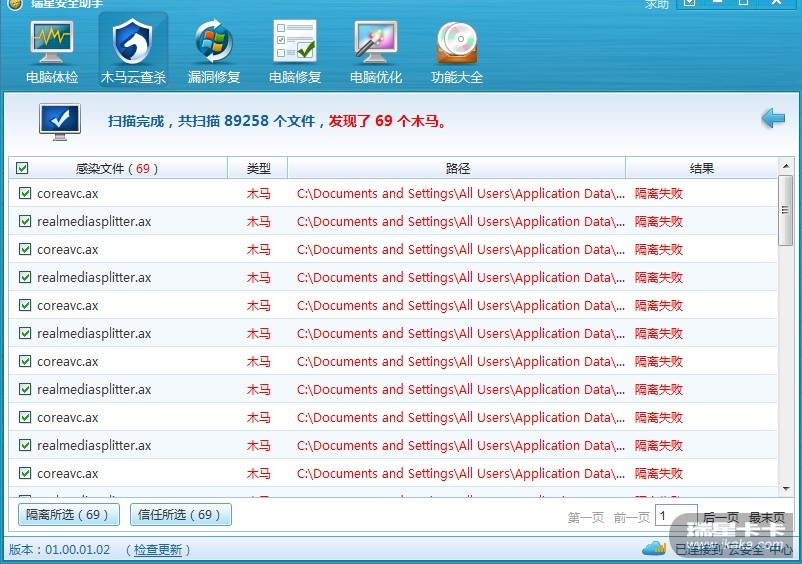Uncheck first coreavc.ax row checkbox
This screenshot has height=564, width=802.
25,193
